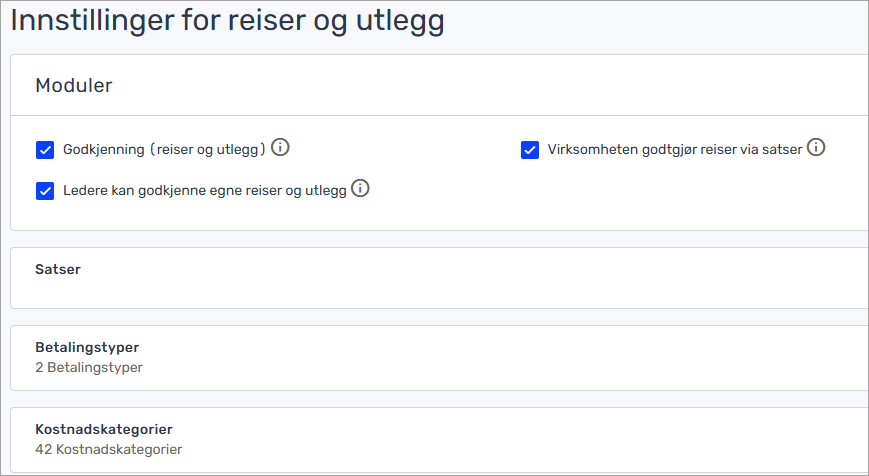Click 'Virksomheten godtgjør reiser via satser' label text
Screen dimensions: 869x476
pyautogui.click(x=675, y=150)
